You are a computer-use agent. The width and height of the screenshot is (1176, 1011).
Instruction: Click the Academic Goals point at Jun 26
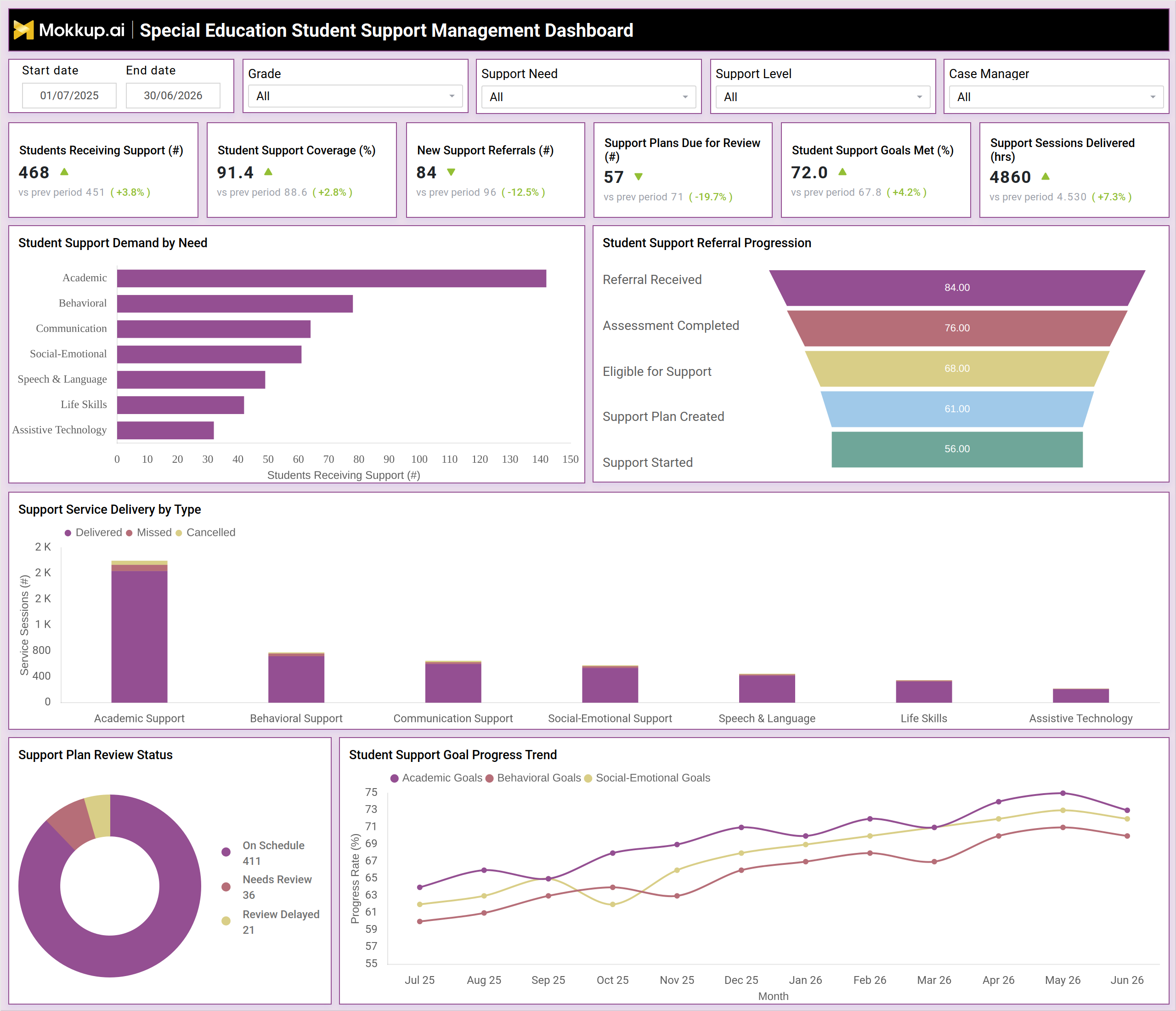point(1127,810)
